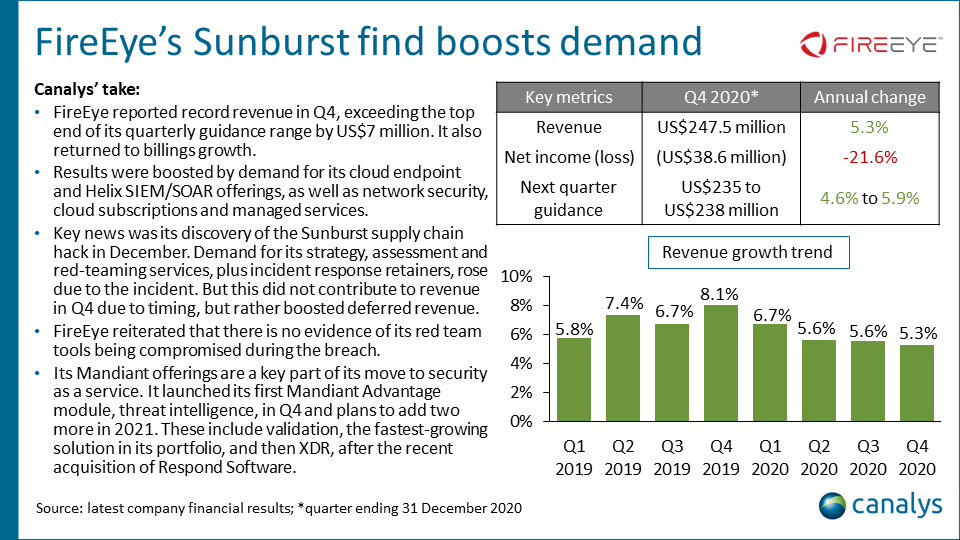Click the 'Next quarter guidance' label
The width and height of the screenshot is (960, 540).
click(x=569, y=198)
